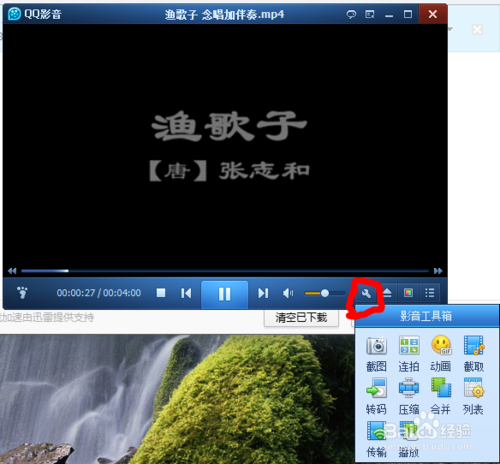Choose the 截取 clip extraction tool
This screenshot has width=500, height=464.
[x=473, y=354]
